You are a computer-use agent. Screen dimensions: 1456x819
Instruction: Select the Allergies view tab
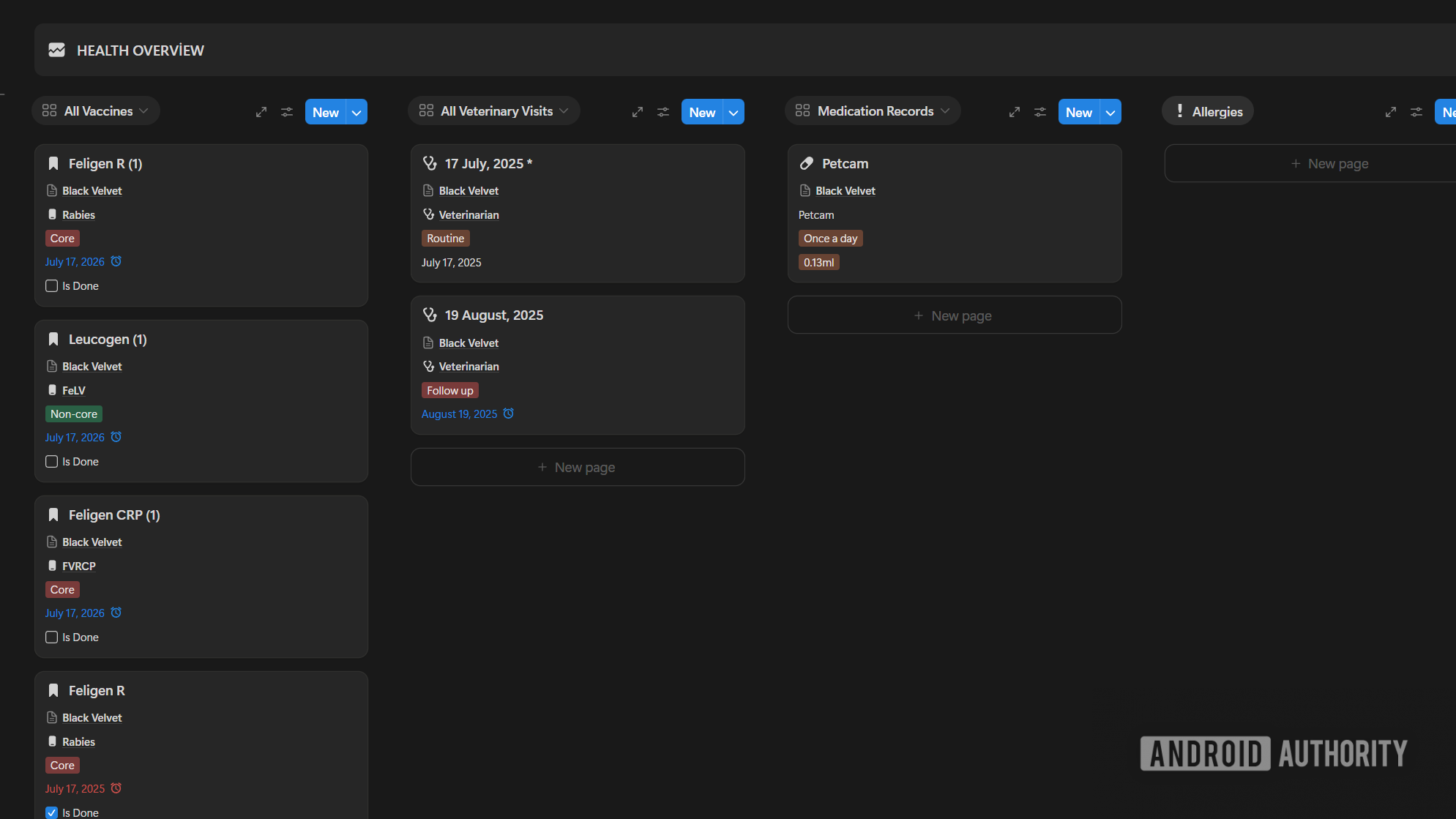(x=1208, y=111)
